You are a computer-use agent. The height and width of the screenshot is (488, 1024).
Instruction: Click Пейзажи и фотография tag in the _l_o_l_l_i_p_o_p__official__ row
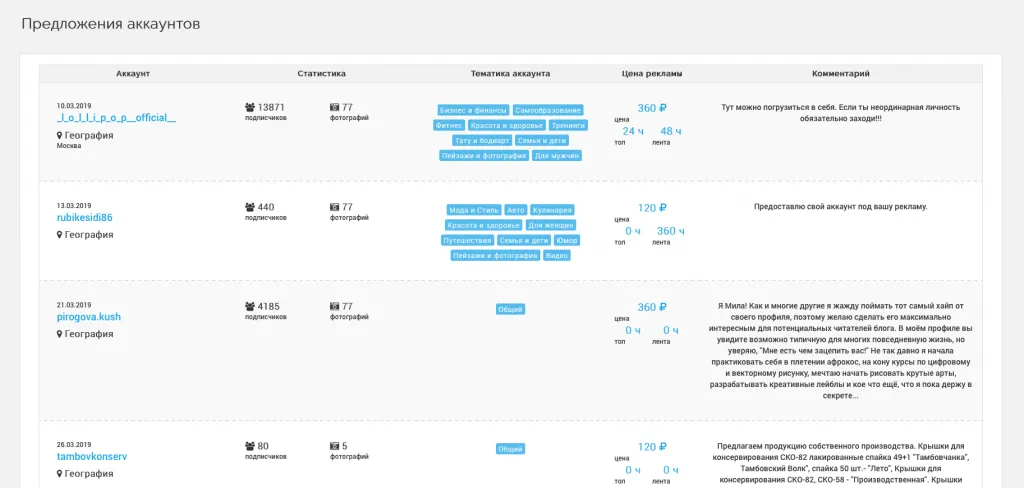tap(484, 156)
